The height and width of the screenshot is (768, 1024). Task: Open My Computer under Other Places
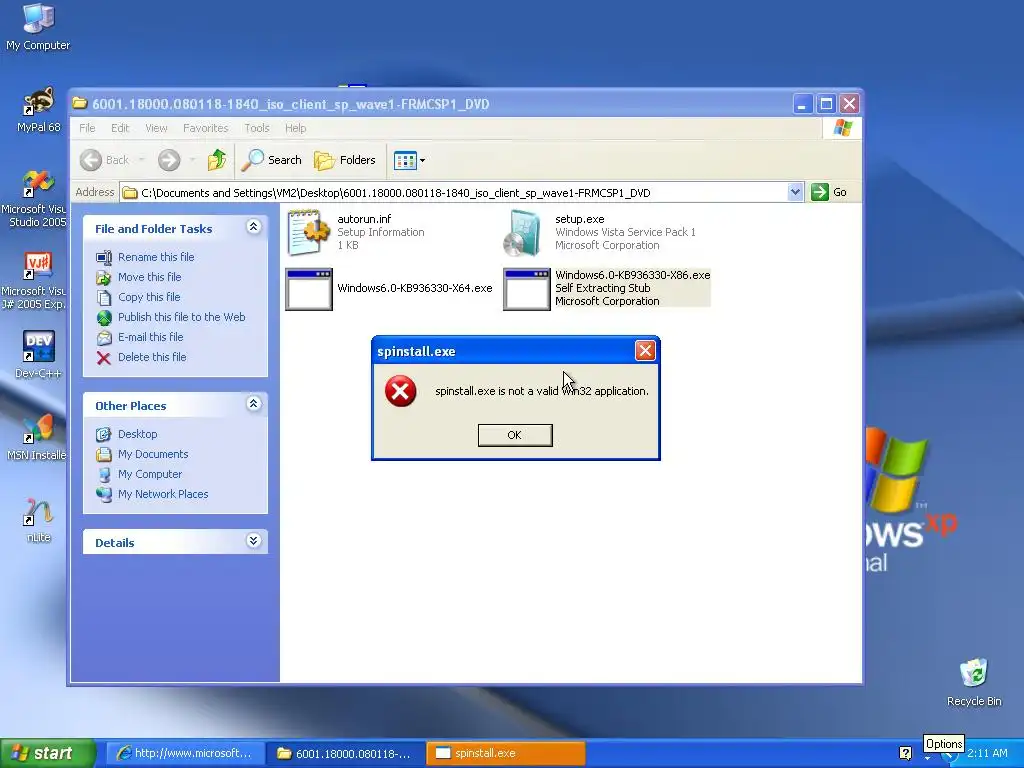[150, 474]
